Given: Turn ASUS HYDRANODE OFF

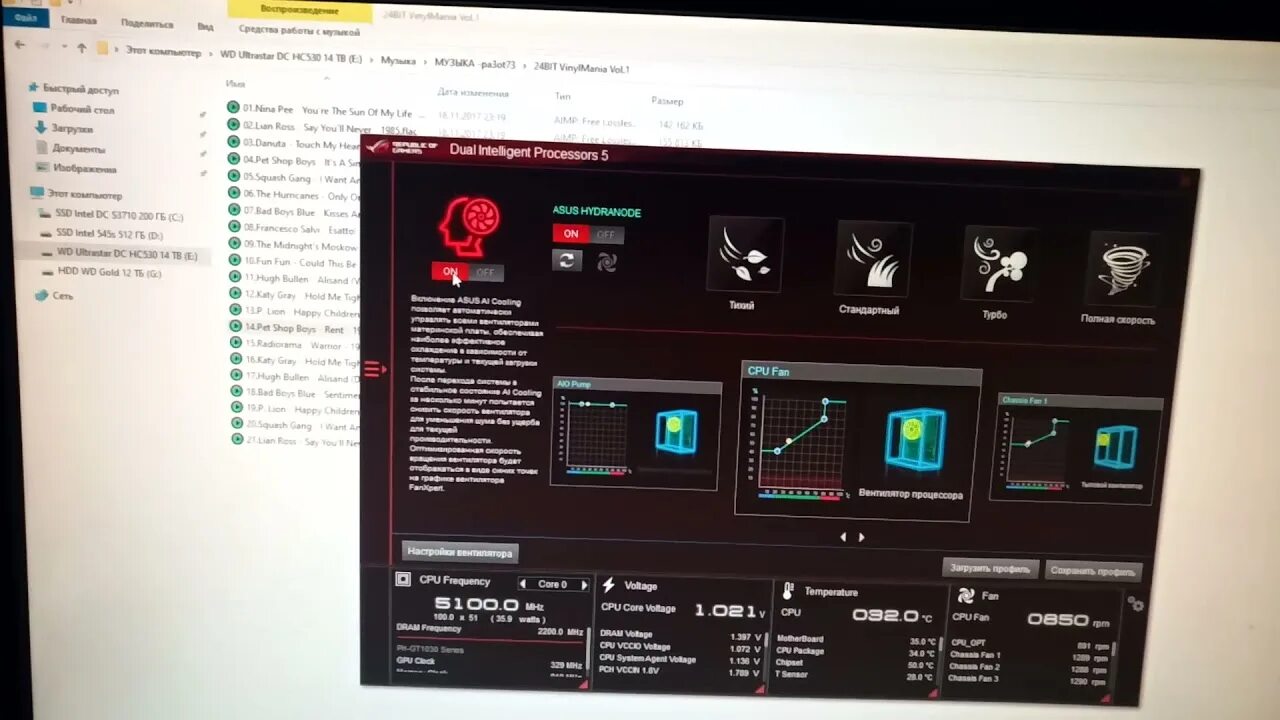Looking at the screenshot, I should click(x=606, y=235).
